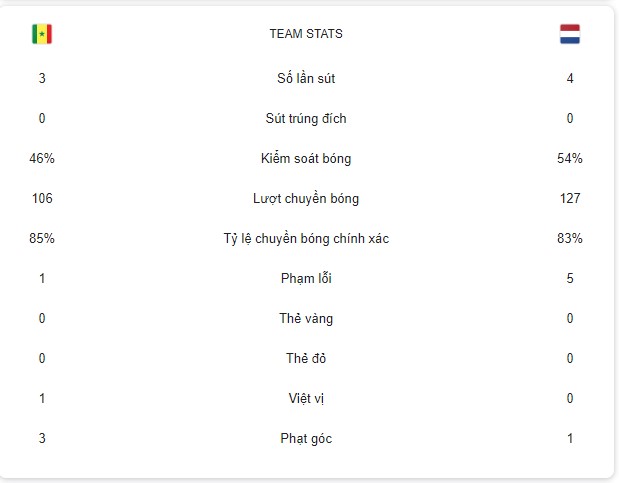The height and width of the screenshot is (483, 619).
Task: Select the Thẻ đỏ label
Action: (x=306, y=358)
